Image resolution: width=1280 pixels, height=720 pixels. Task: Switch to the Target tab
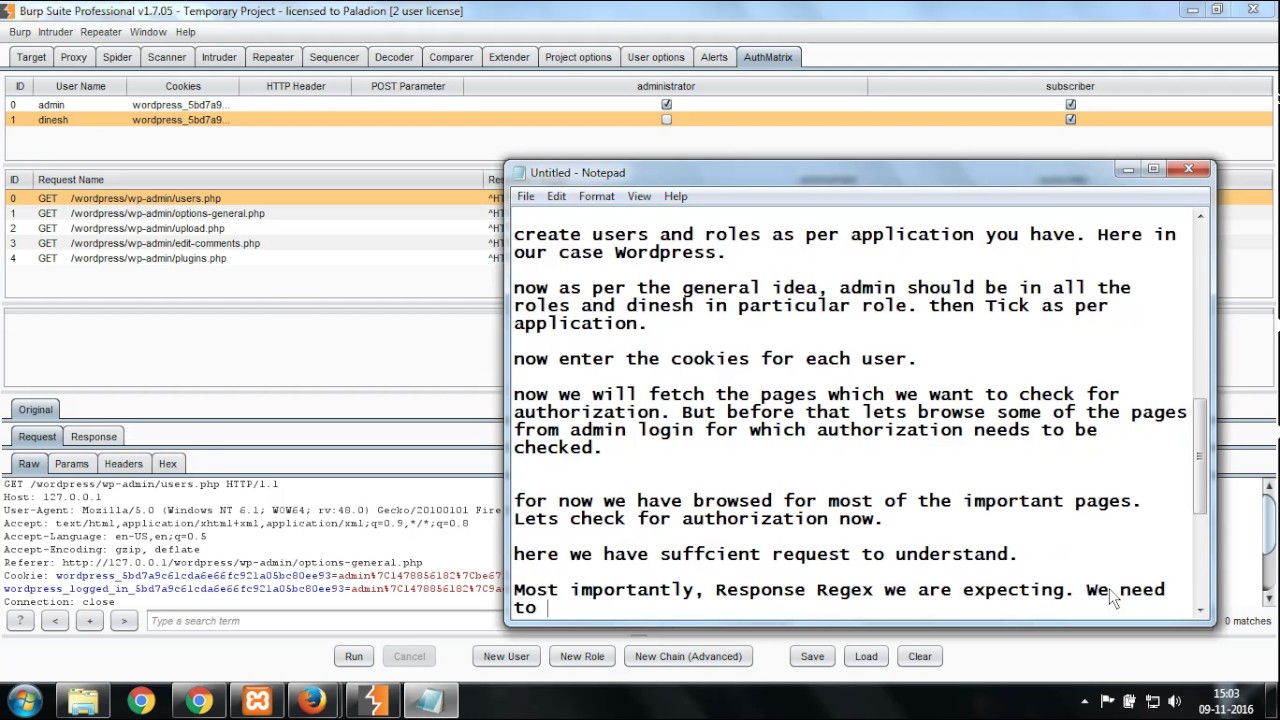tap(31, 57)
